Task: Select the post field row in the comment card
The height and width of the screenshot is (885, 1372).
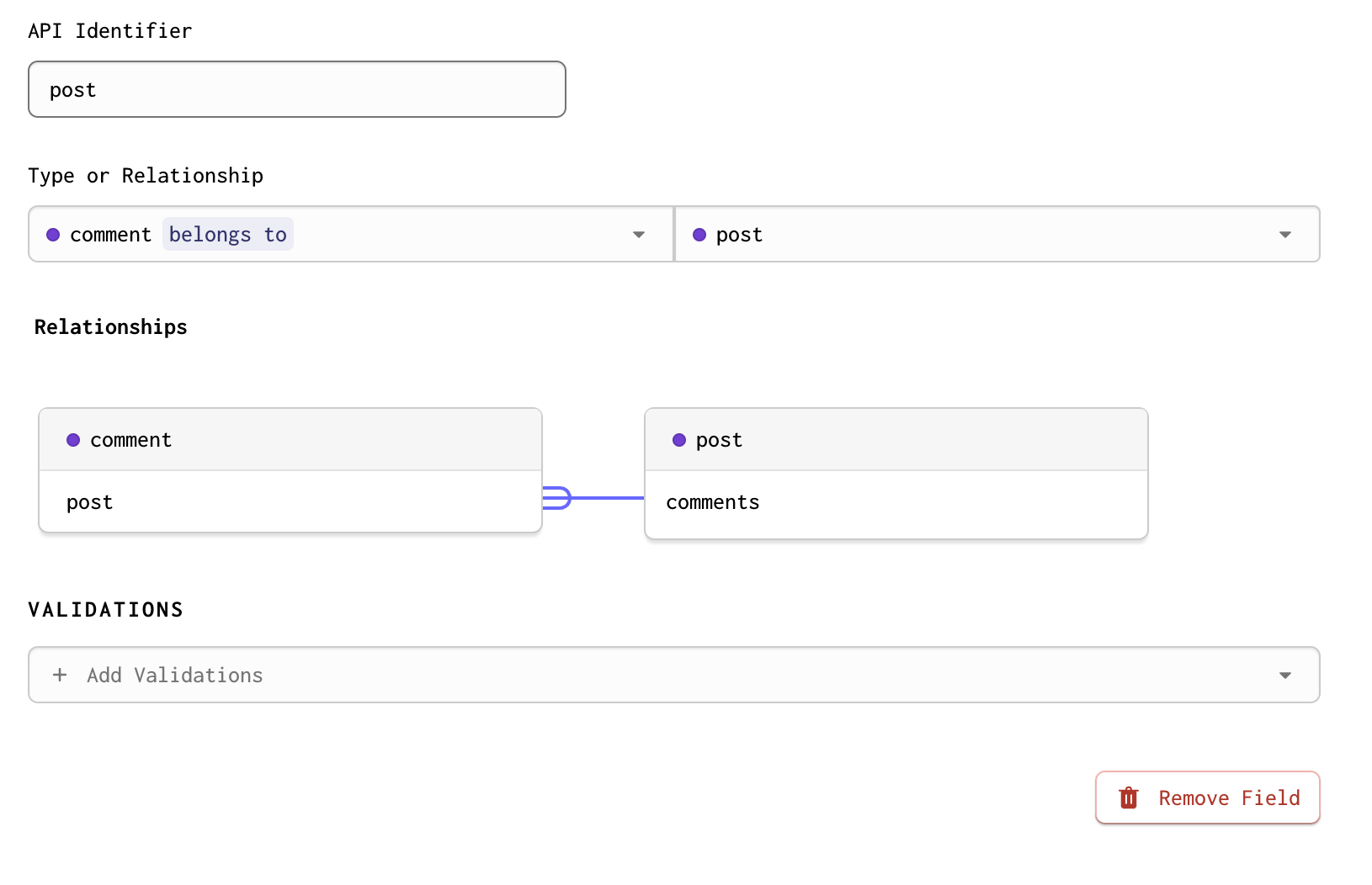Action: (x=290, y=501)
